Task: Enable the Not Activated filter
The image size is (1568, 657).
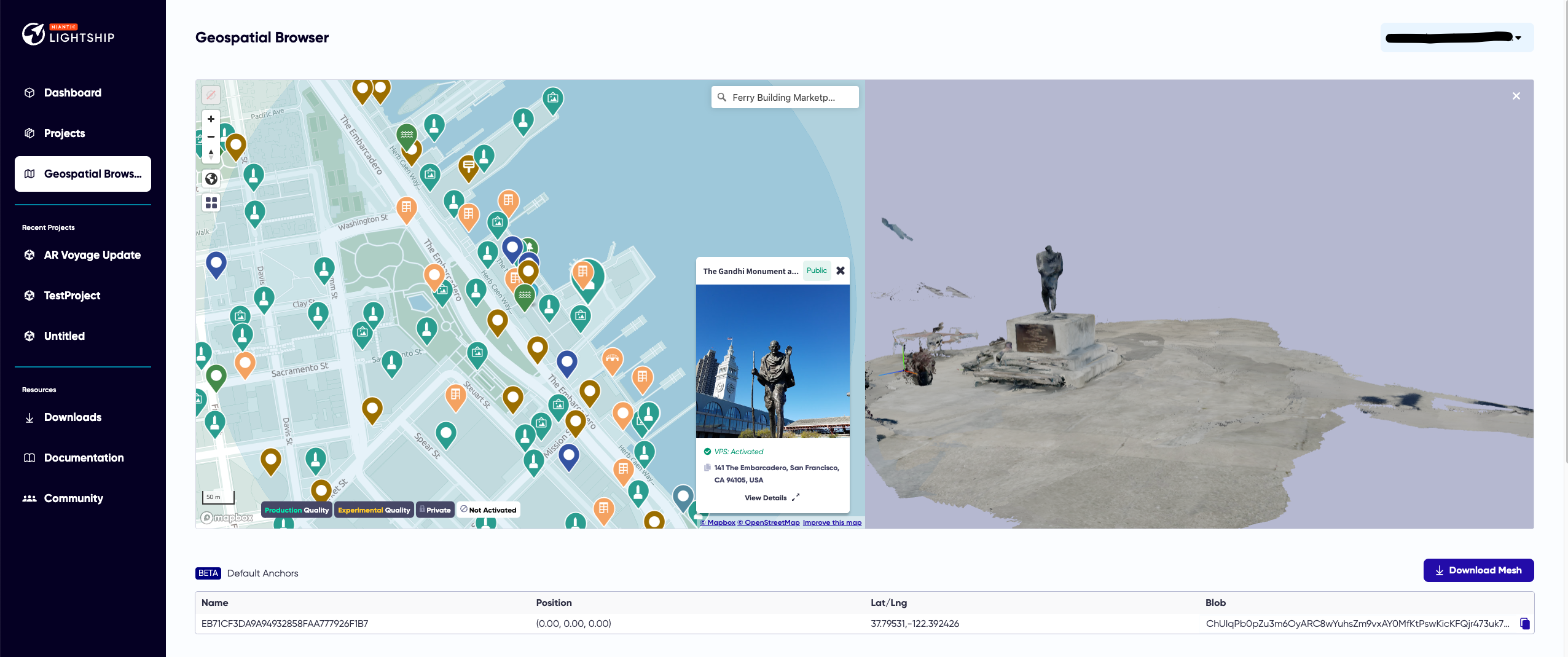Action: click(x=488, y=509)
